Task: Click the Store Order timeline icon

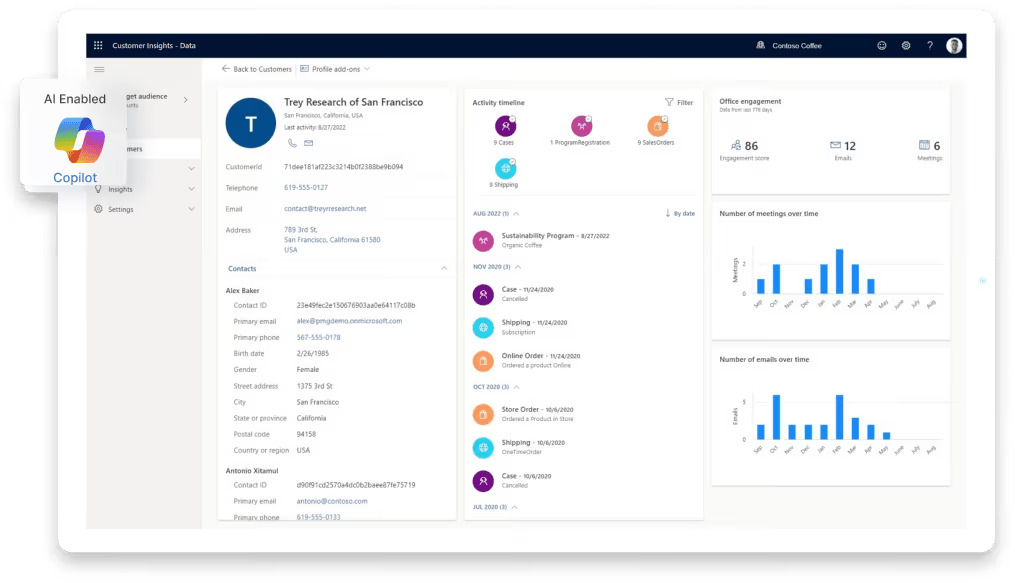Action: tap(484, 414)
